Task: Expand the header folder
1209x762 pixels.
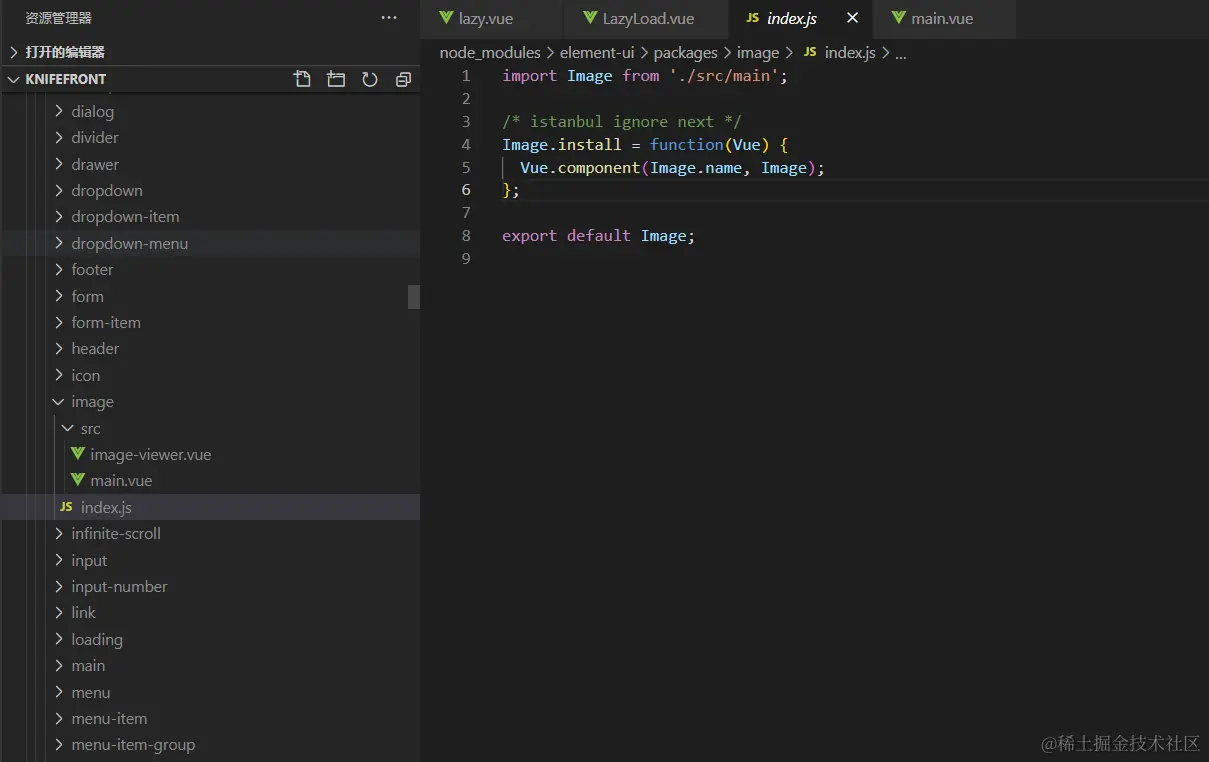Action: [x=210, y=348]
